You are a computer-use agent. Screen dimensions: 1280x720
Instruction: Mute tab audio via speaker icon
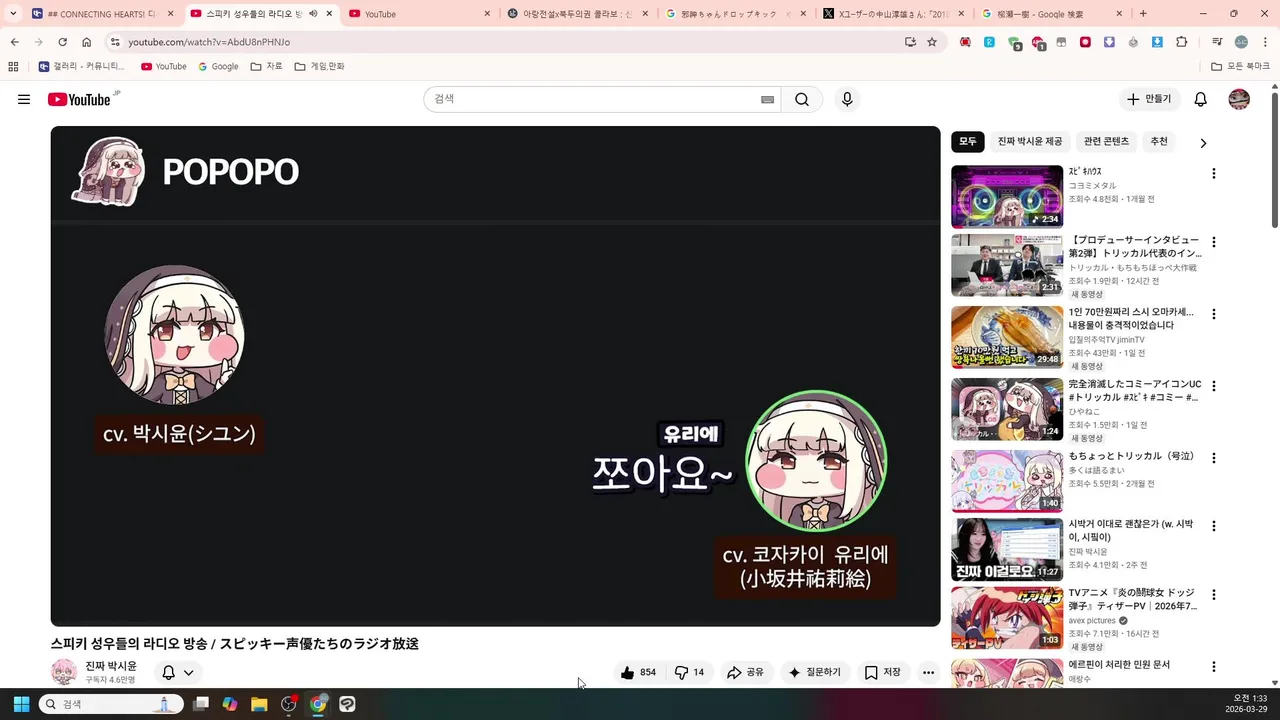tap(313, 14)
